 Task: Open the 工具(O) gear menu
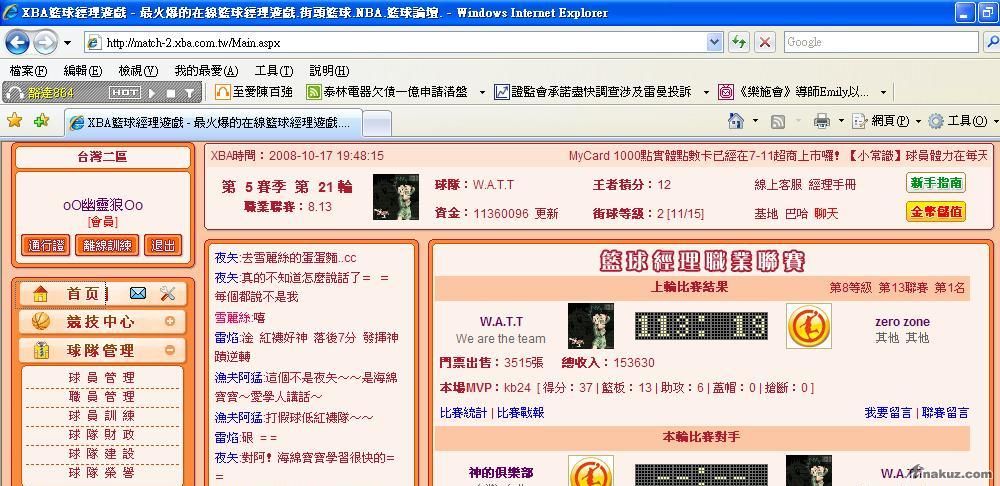coord(962,121)
